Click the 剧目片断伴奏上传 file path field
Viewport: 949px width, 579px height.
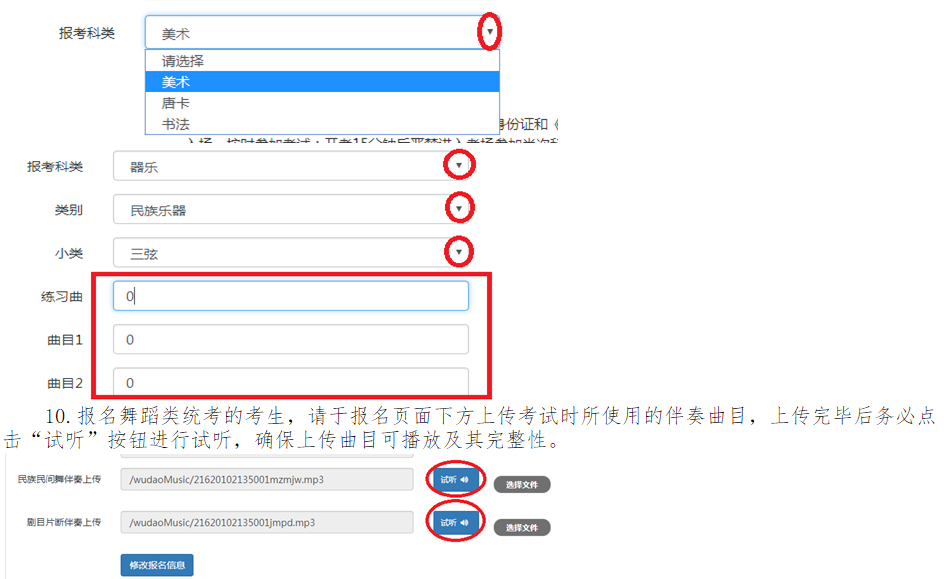click(x=266, y=523)
